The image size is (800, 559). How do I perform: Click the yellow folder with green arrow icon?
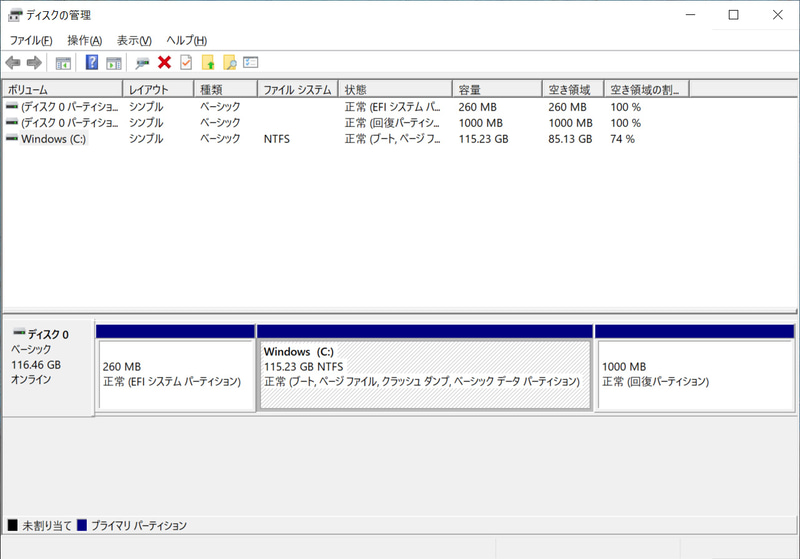pyautogui.click(x=208, y=63)
